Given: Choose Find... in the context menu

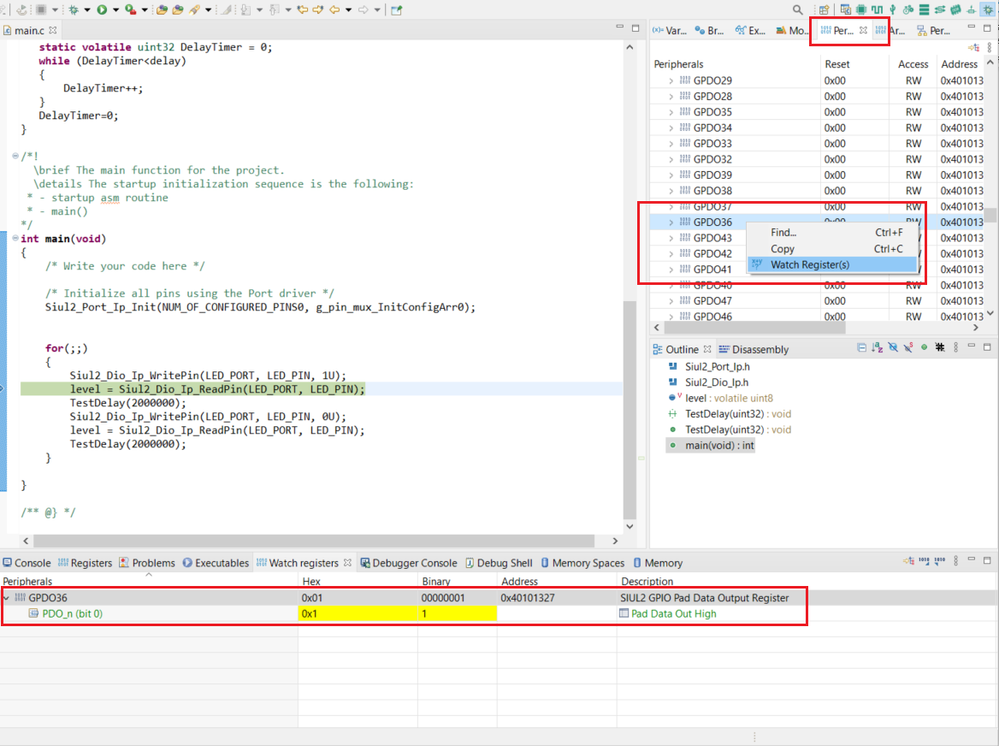Looking at the screenshot, I should [831, 233].
